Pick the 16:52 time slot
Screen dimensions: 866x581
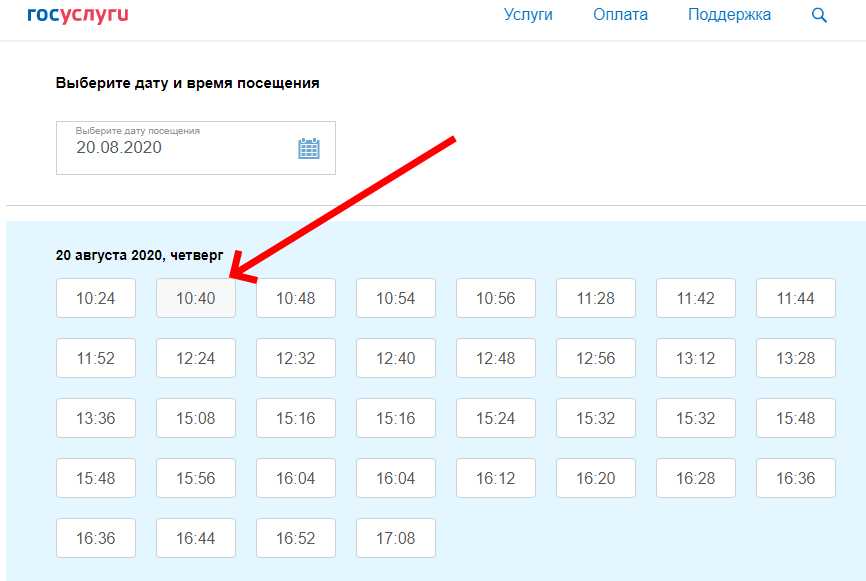coord(296,538)
